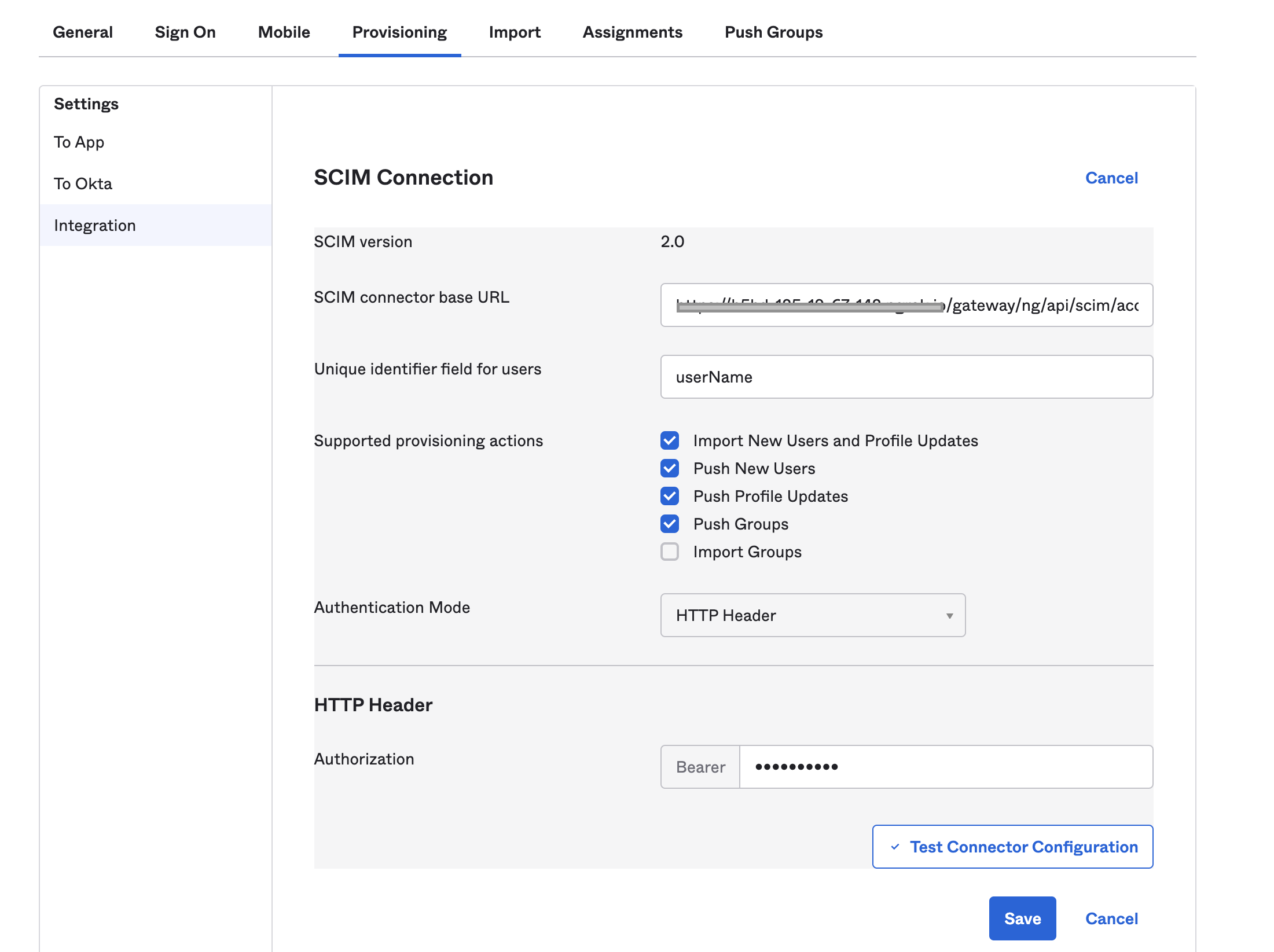Toggle Import New Users and Profile Updates checkbox

click(x=670, y=440)
